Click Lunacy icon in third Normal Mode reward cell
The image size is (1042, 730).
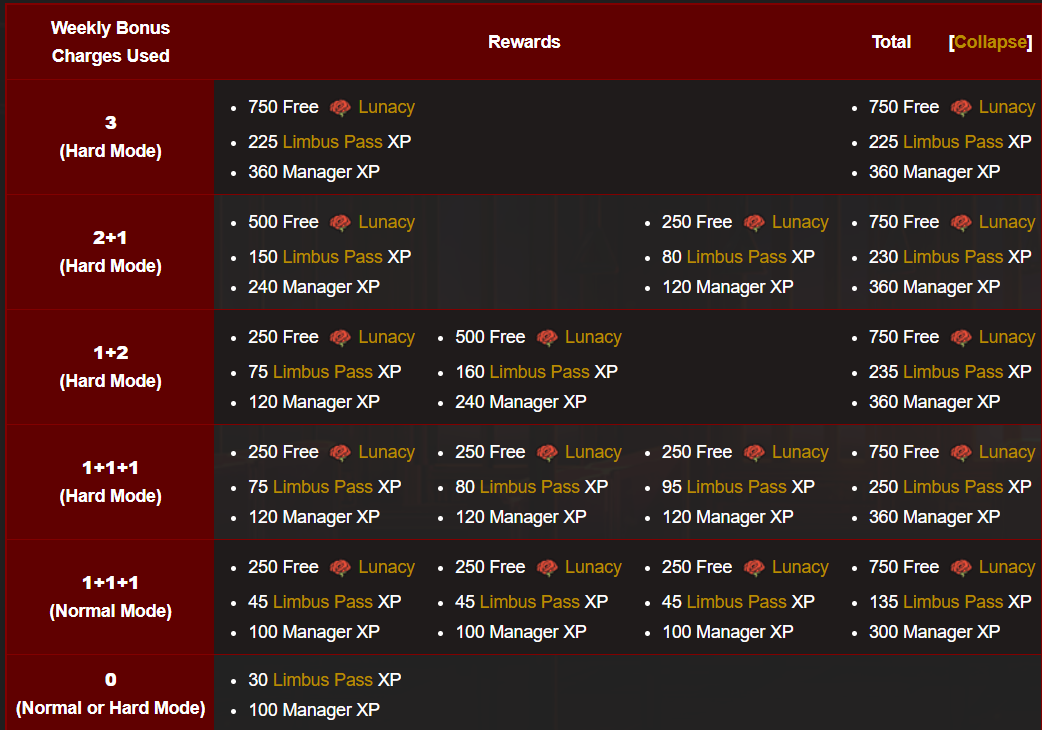click(754, 567)
